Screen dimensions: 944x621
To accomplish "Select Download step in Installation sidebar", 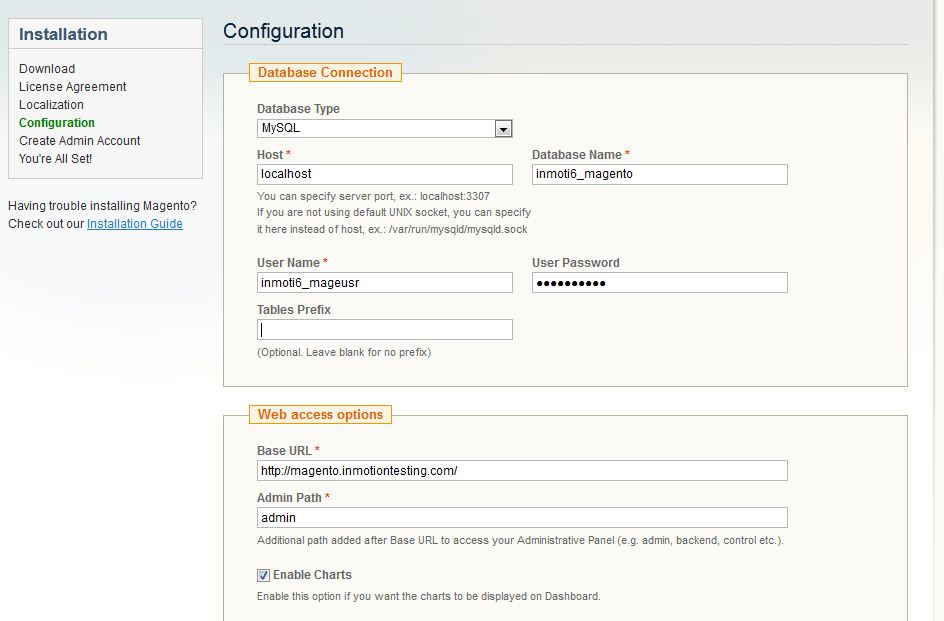I will pos(47,69).
